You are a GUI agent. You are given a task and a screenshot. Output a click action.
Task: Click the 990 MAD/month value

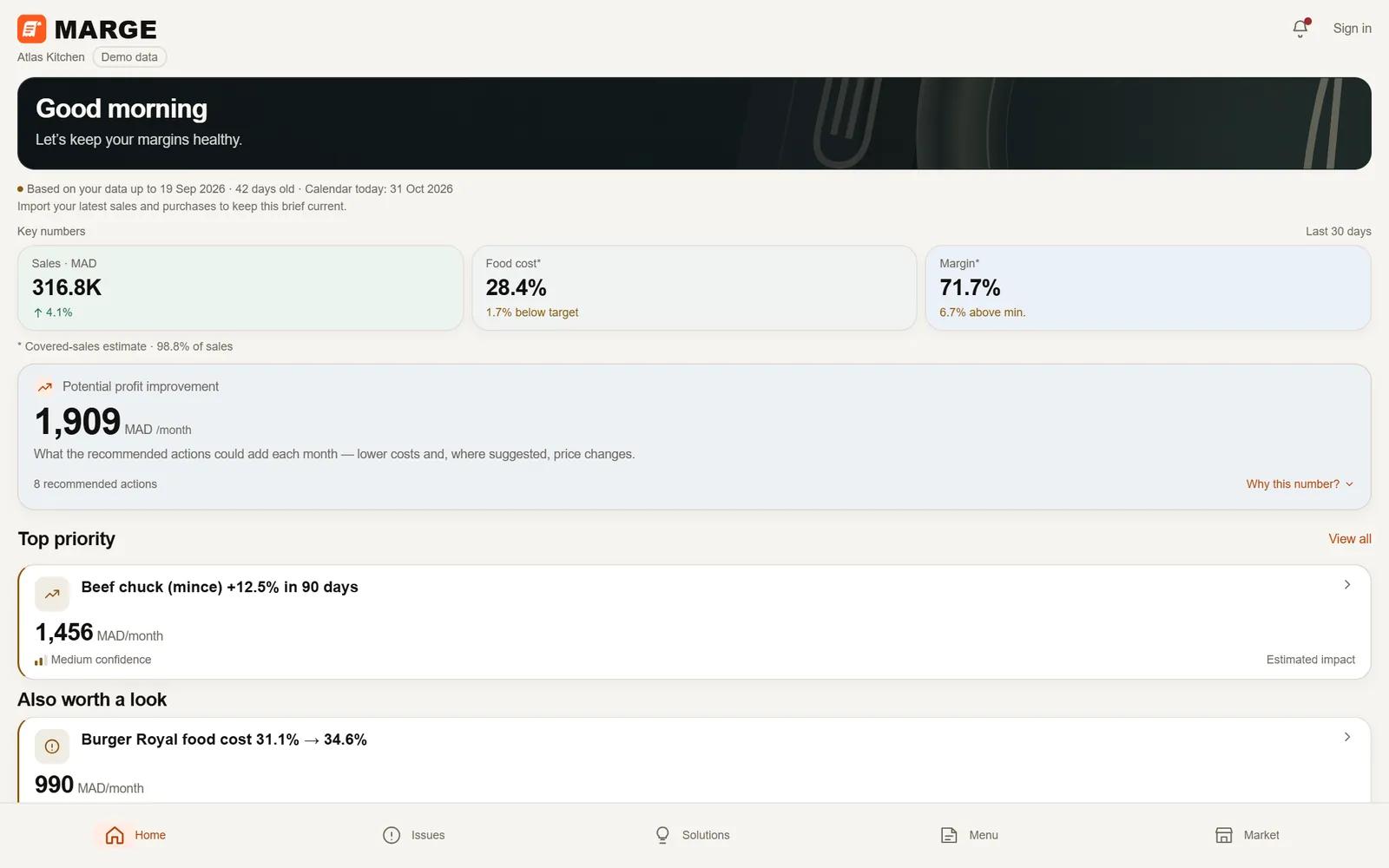pos(89,785)
